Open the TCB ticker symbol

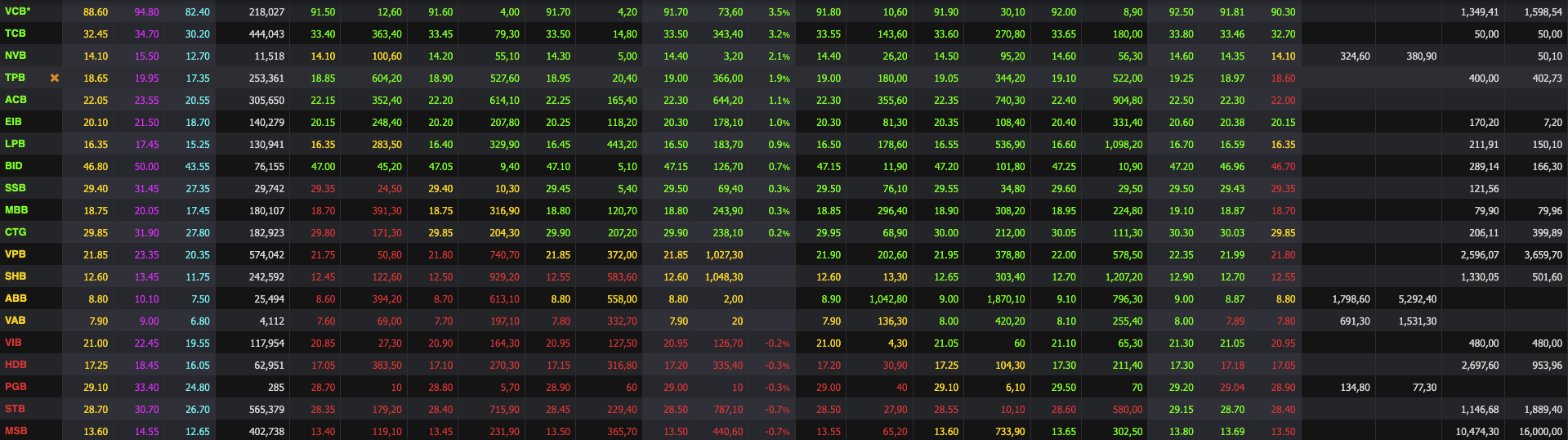click(15, 34)
